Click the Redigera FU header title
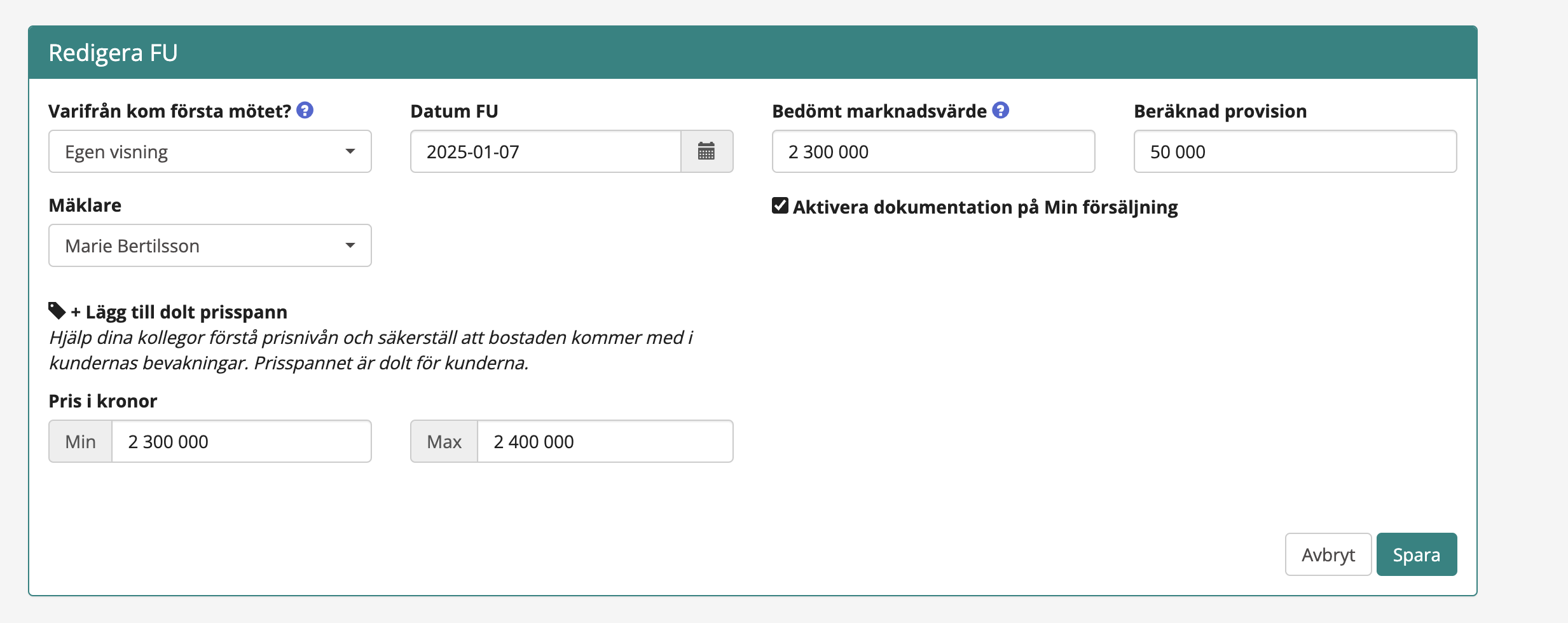1568x623 pixels. coord(113,53)
